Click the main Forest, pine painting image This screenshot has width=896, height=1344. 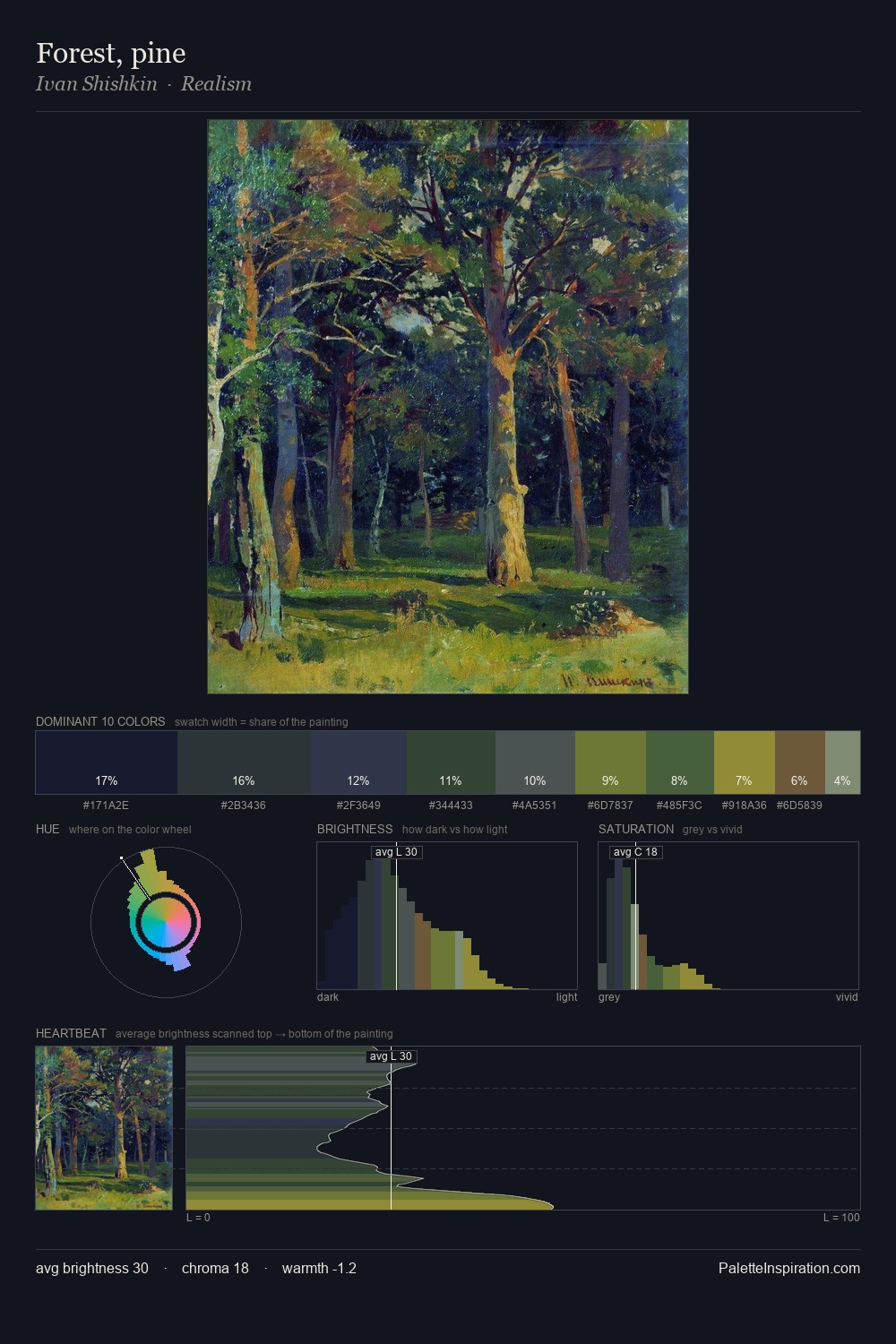(x=448, y=407)
